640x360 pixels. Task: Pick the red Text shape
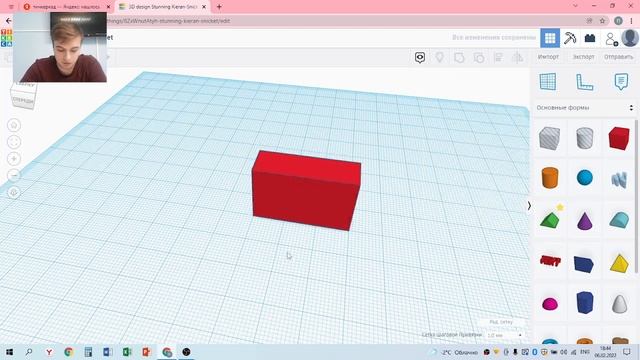(550, 261)
